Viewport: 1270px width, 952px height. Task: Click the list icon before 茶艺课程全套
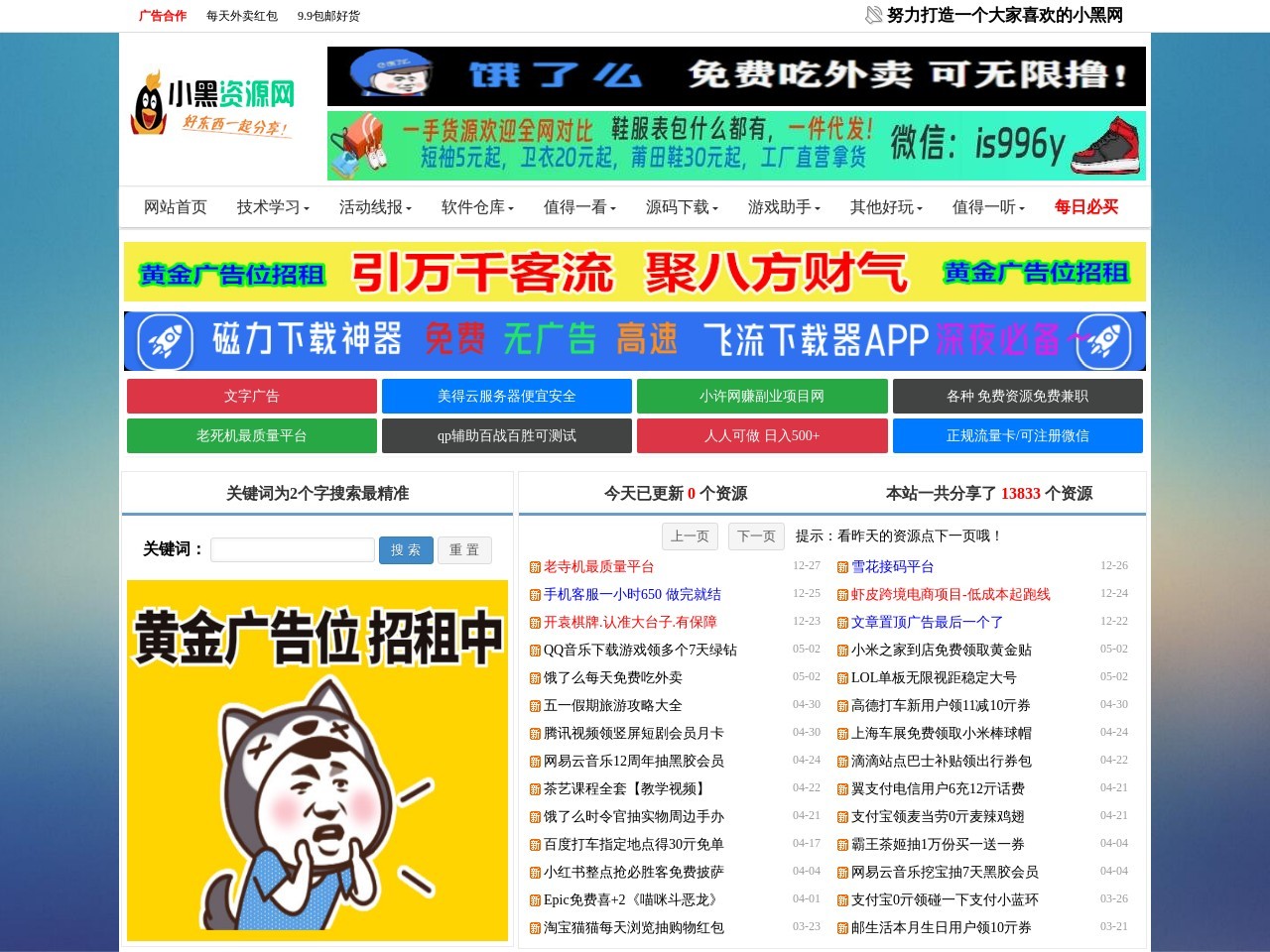pos(535,789)
